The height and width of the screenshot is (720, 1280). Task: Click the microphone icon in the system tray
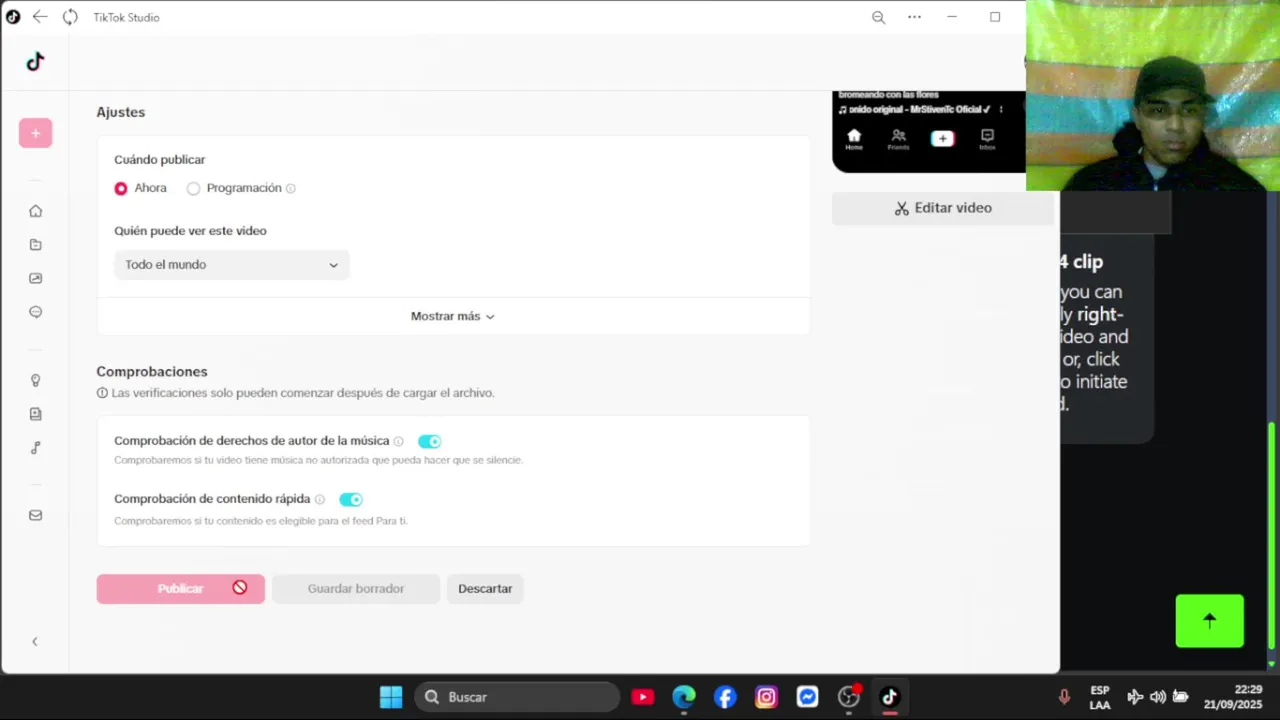1064,697
